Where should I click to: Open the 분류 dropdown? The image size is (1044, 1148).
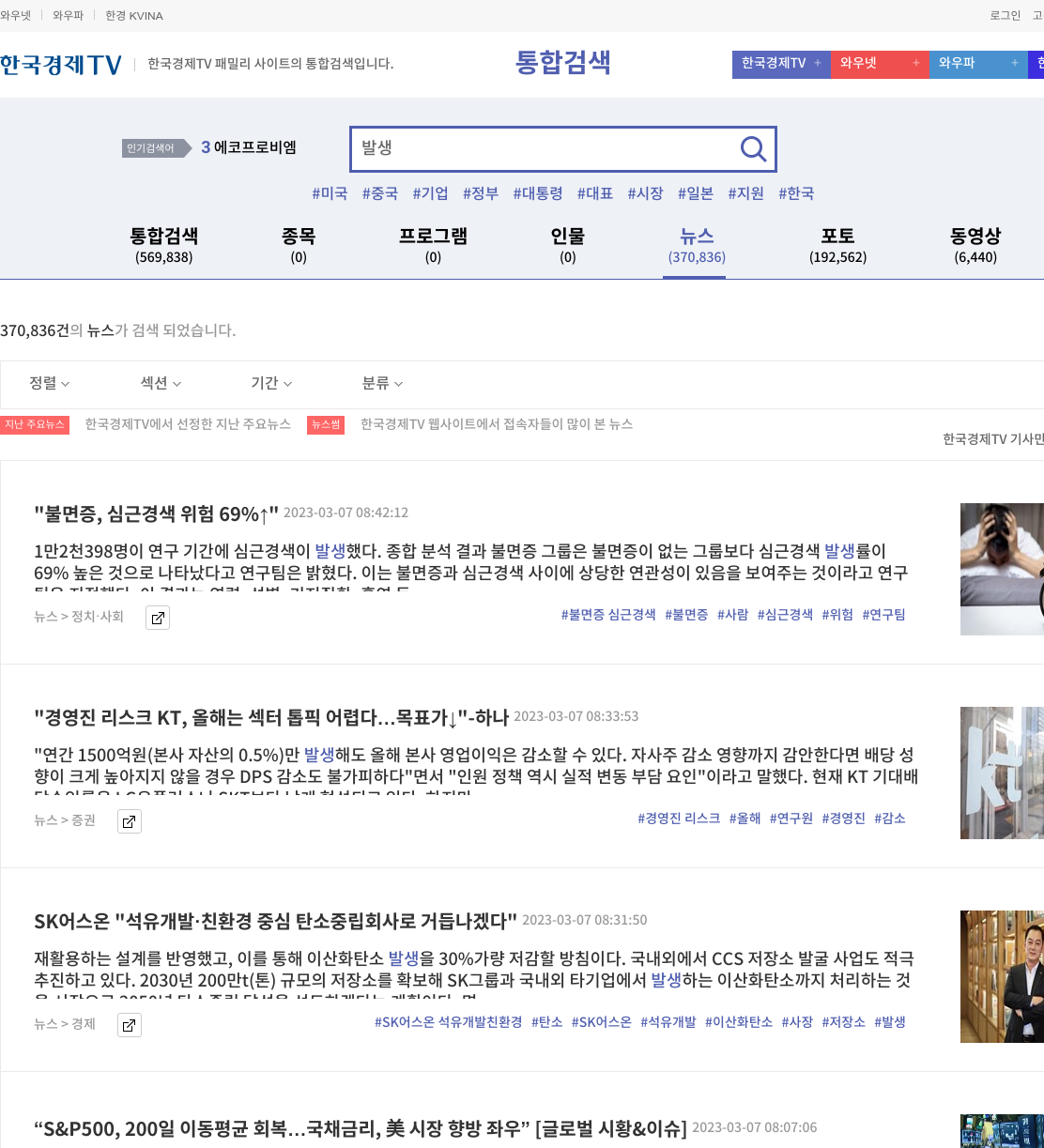coord(382,383)
